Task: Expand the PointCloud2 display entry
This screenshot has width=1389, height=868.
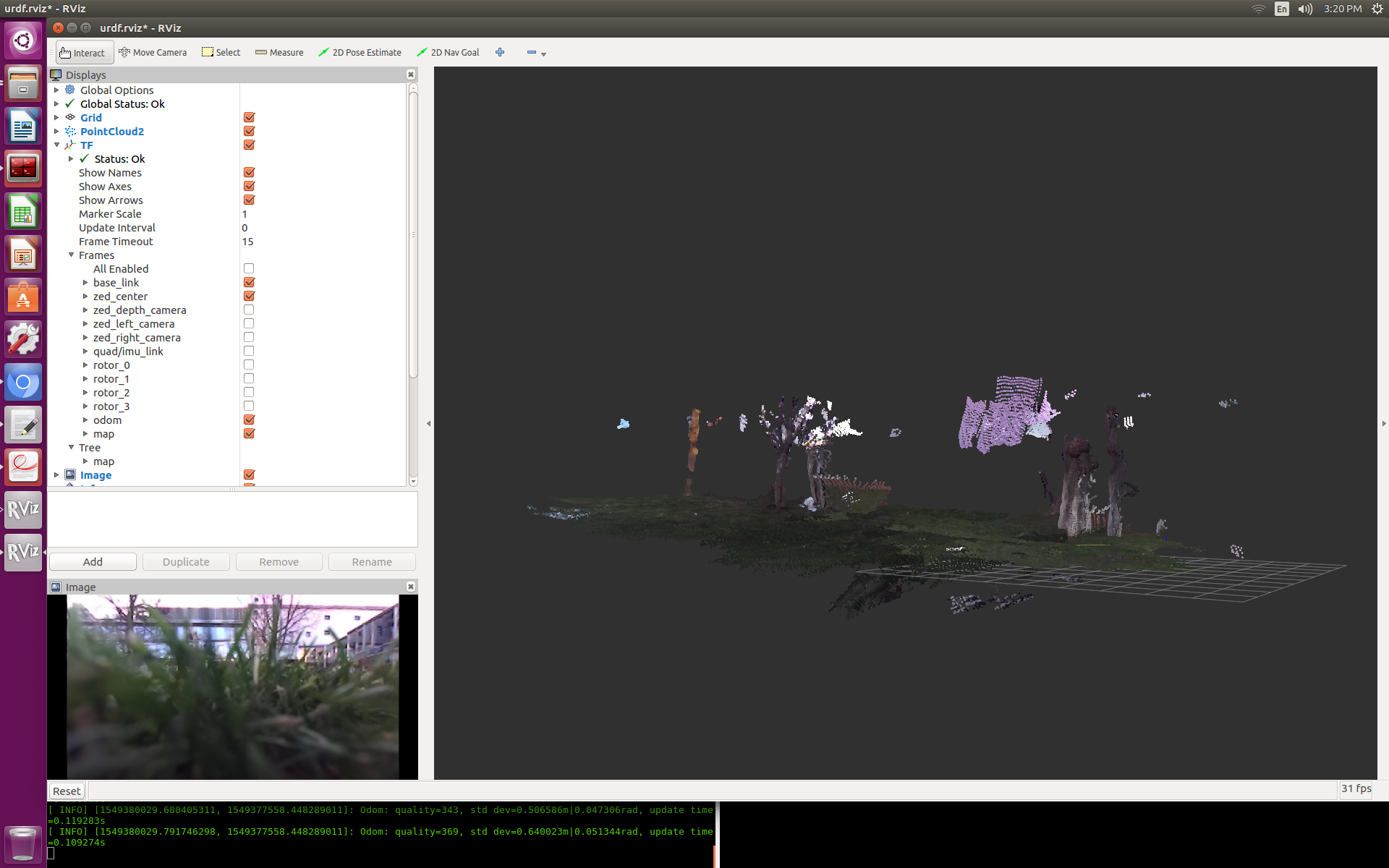Action: tap(56, 132)
